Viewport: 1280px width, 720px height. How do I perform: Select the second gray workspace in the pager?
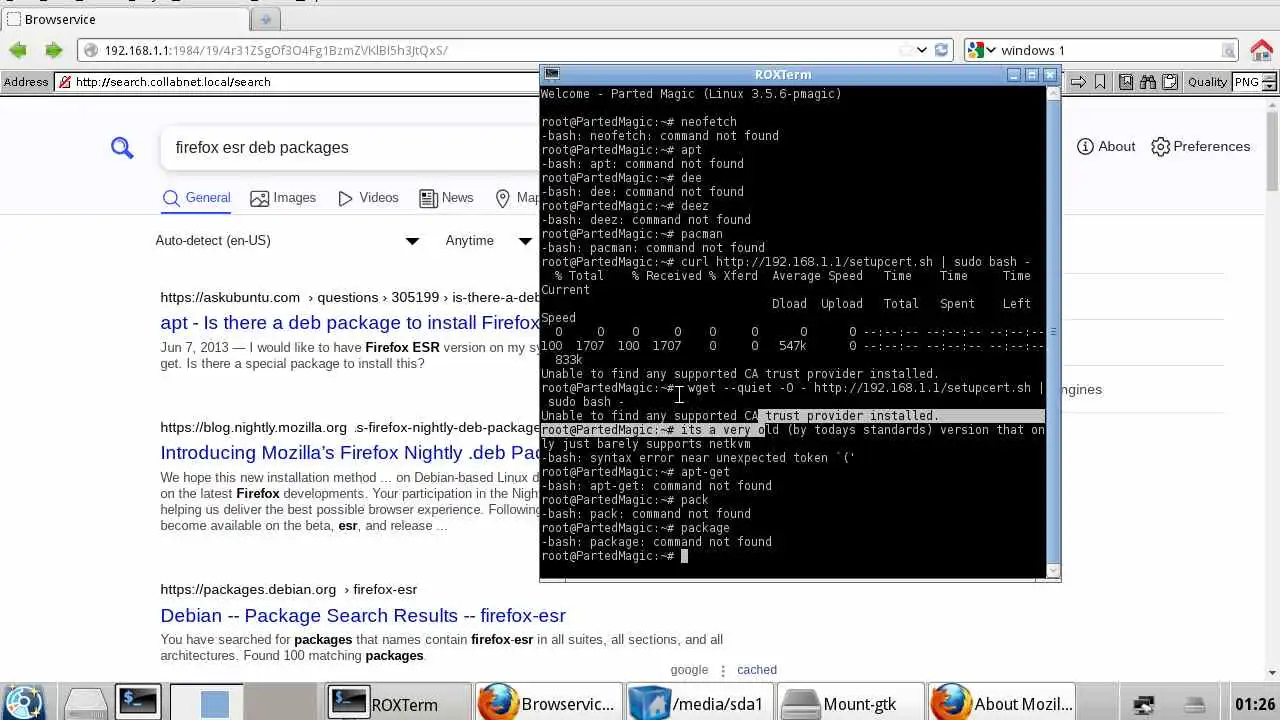pyautogui.click(x=281, y=704)
